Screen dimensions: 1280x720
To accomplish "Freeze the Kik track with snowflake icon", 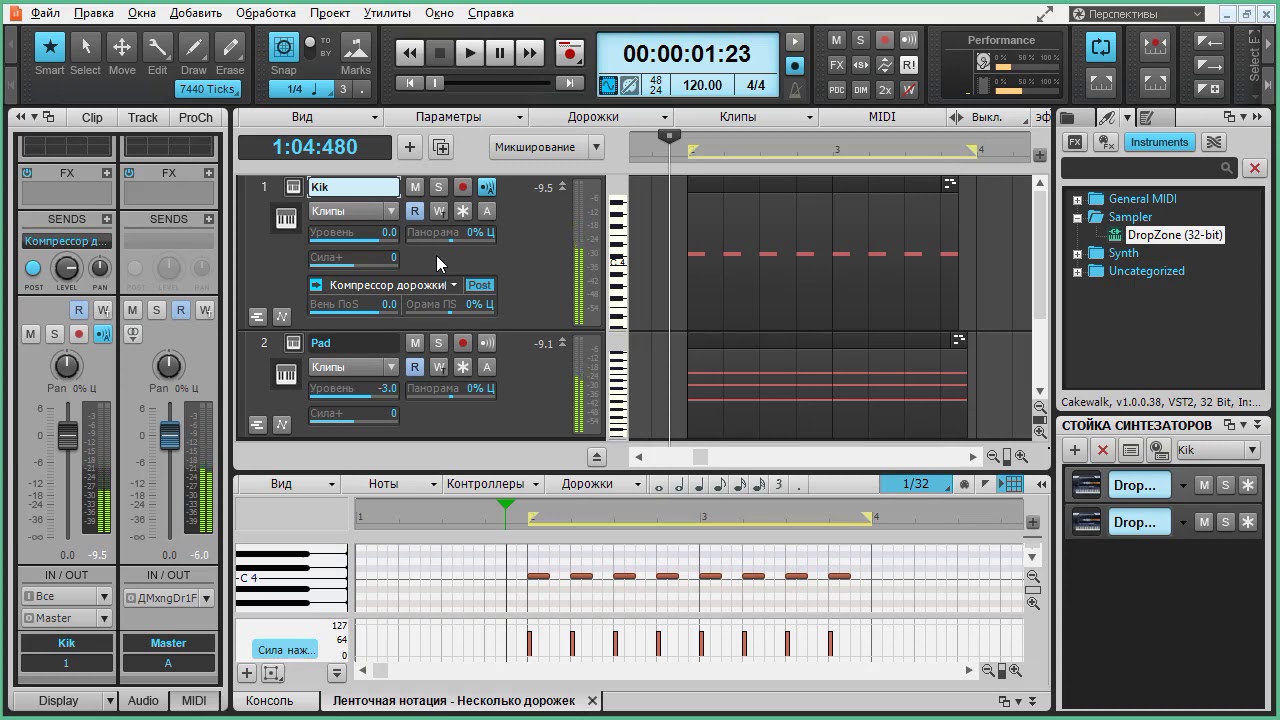I will tap(462, 211).
